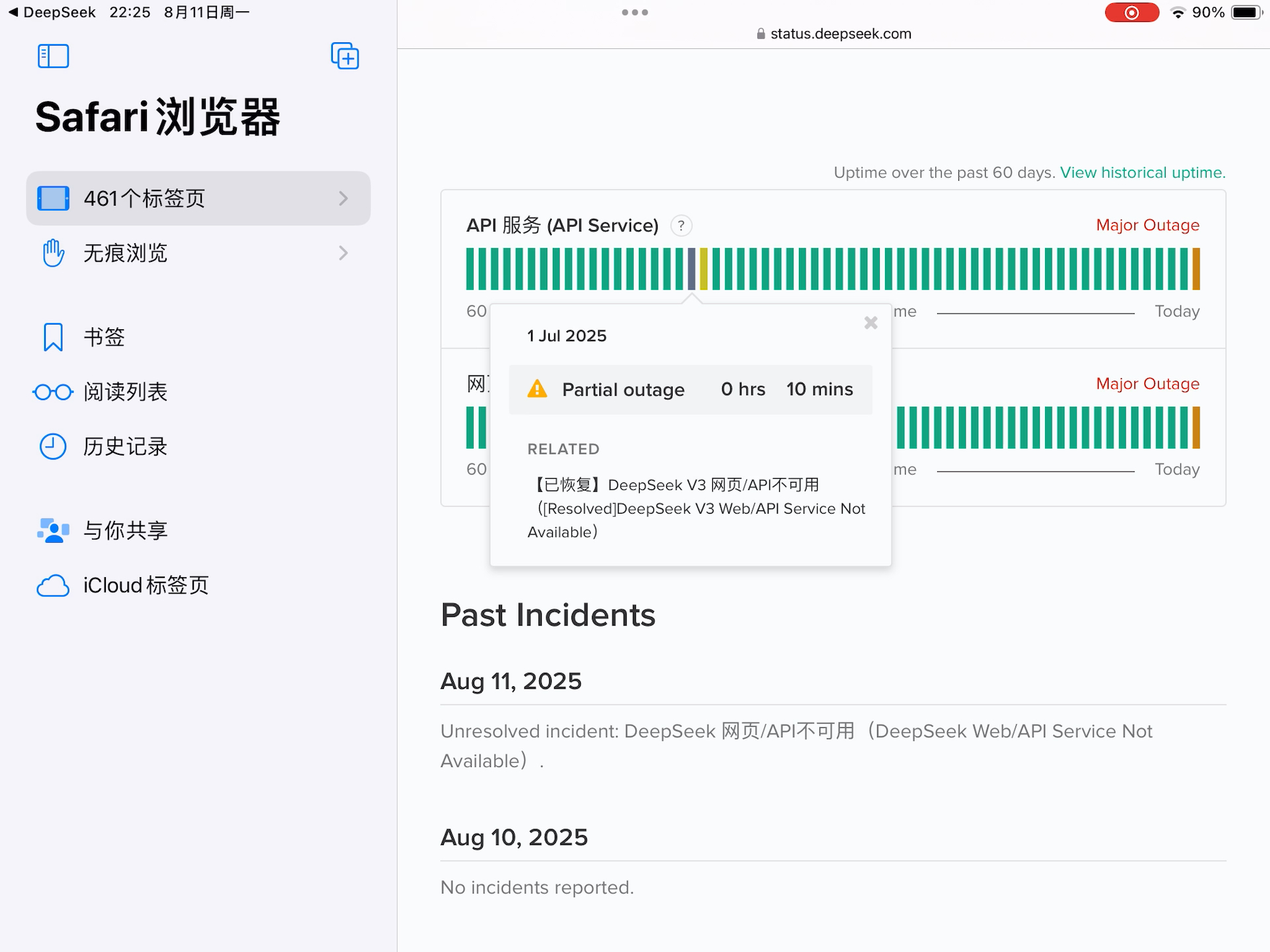Screen dimensions: 1270x952
Task: Click View historical uptime link
Action: click(1142, 173)
